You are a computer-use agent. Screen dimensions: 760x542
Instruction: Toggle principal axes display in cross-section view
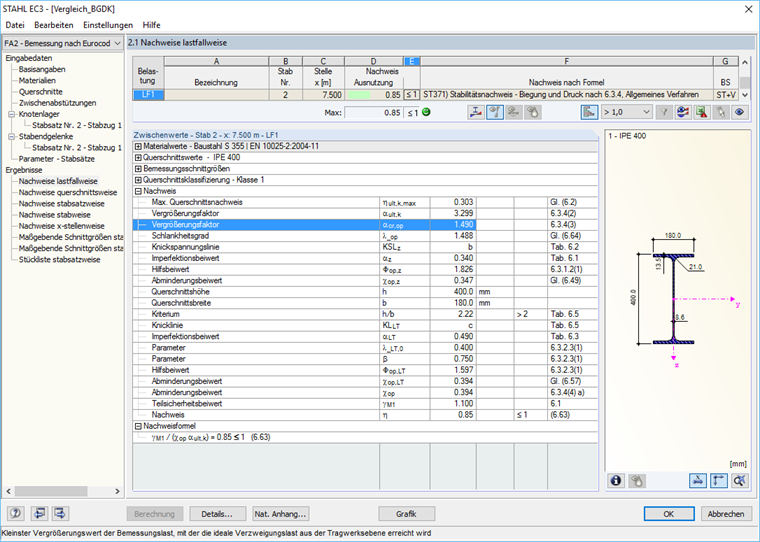pos(719,481)
